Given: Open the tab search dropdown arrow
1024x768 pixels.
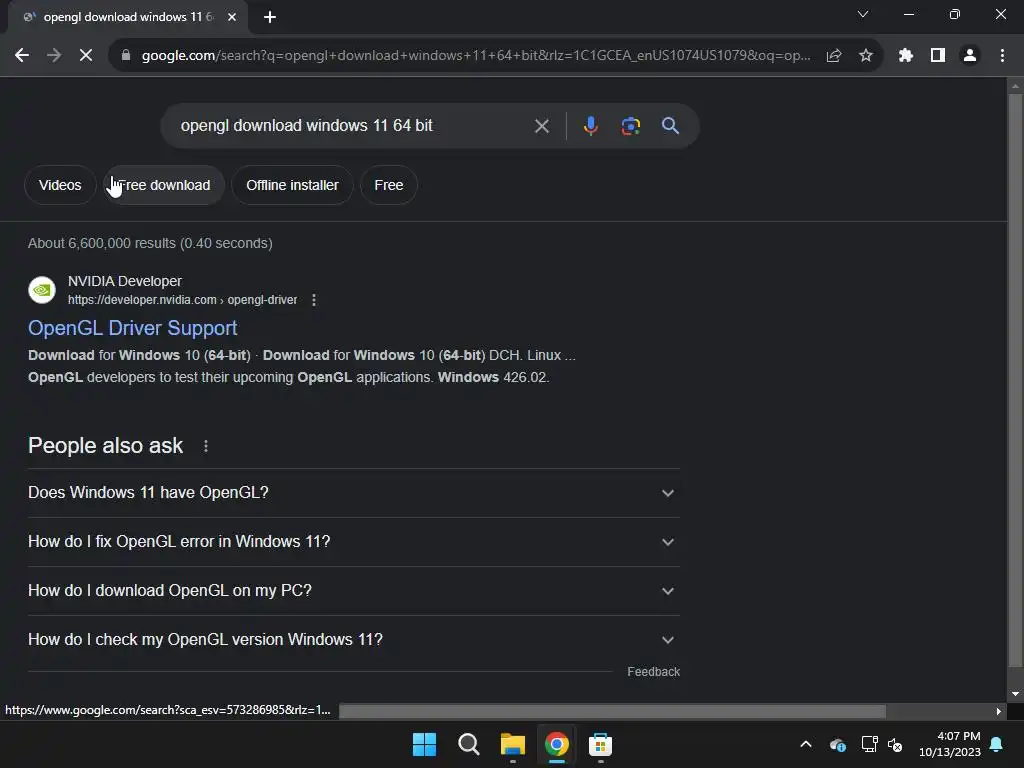Looking at the screenshot, I should pyautogui.click(x=863, y=14).
